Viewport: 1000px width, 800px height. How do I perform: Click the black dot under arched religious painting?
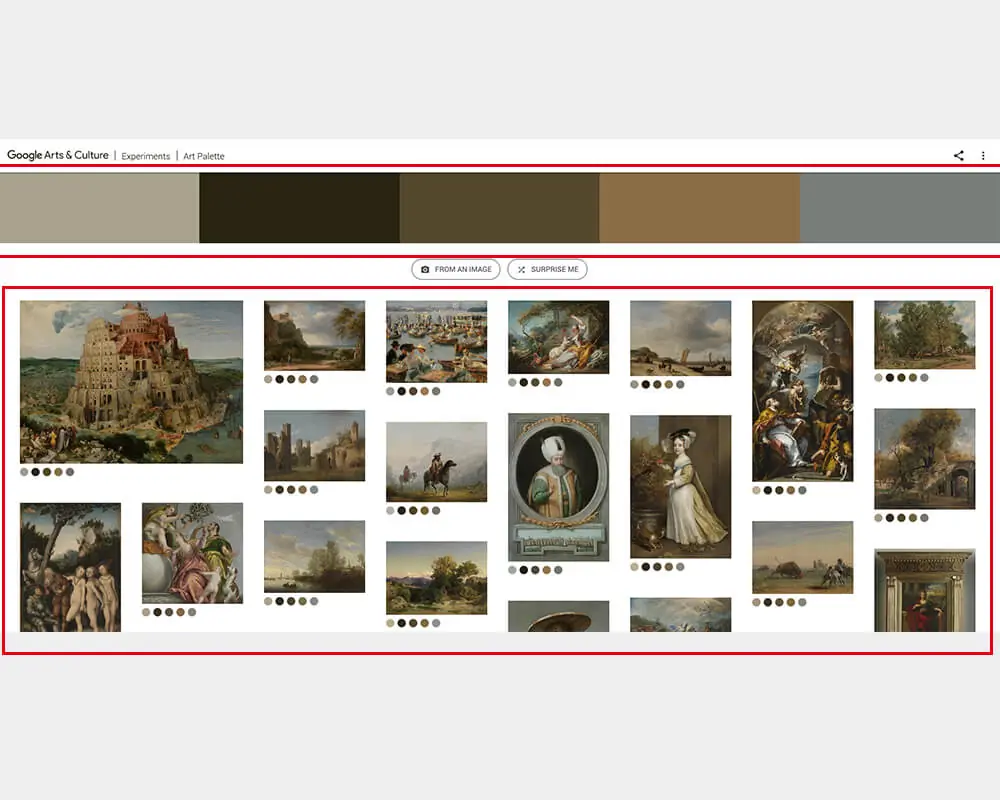(x=768, y=490)
